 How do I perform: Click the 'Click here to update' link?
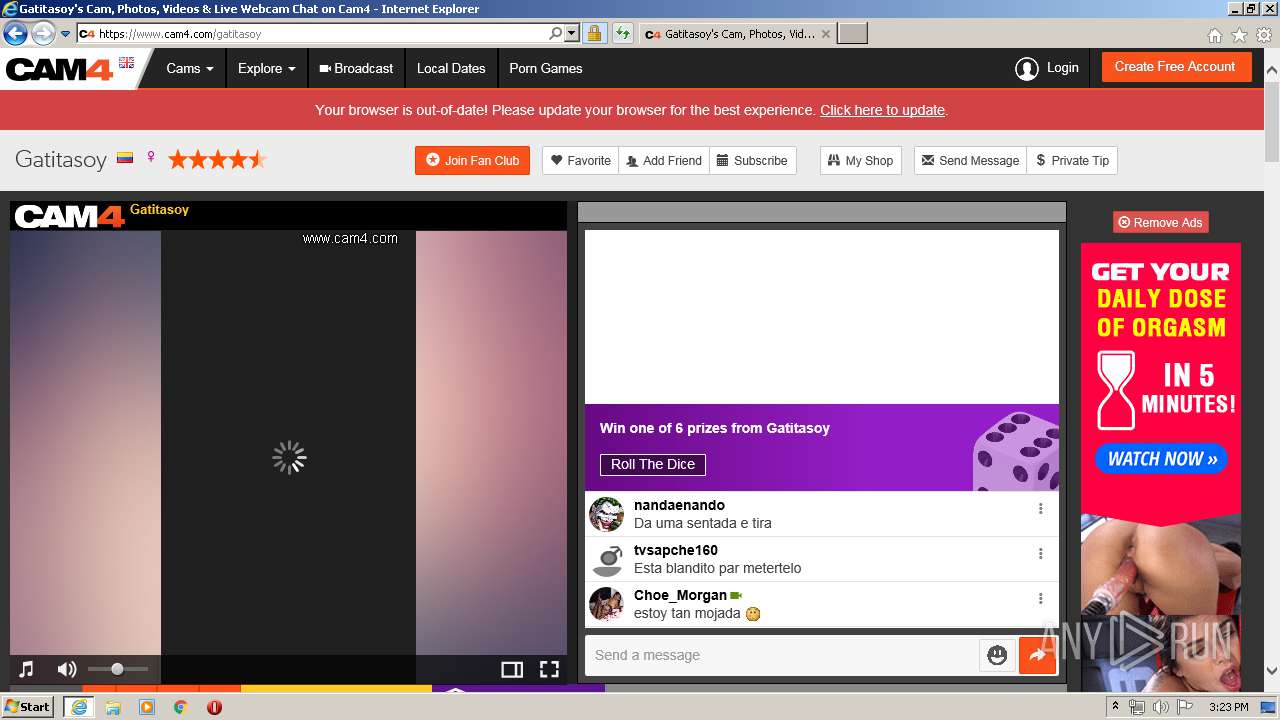(x=882, y=110)
